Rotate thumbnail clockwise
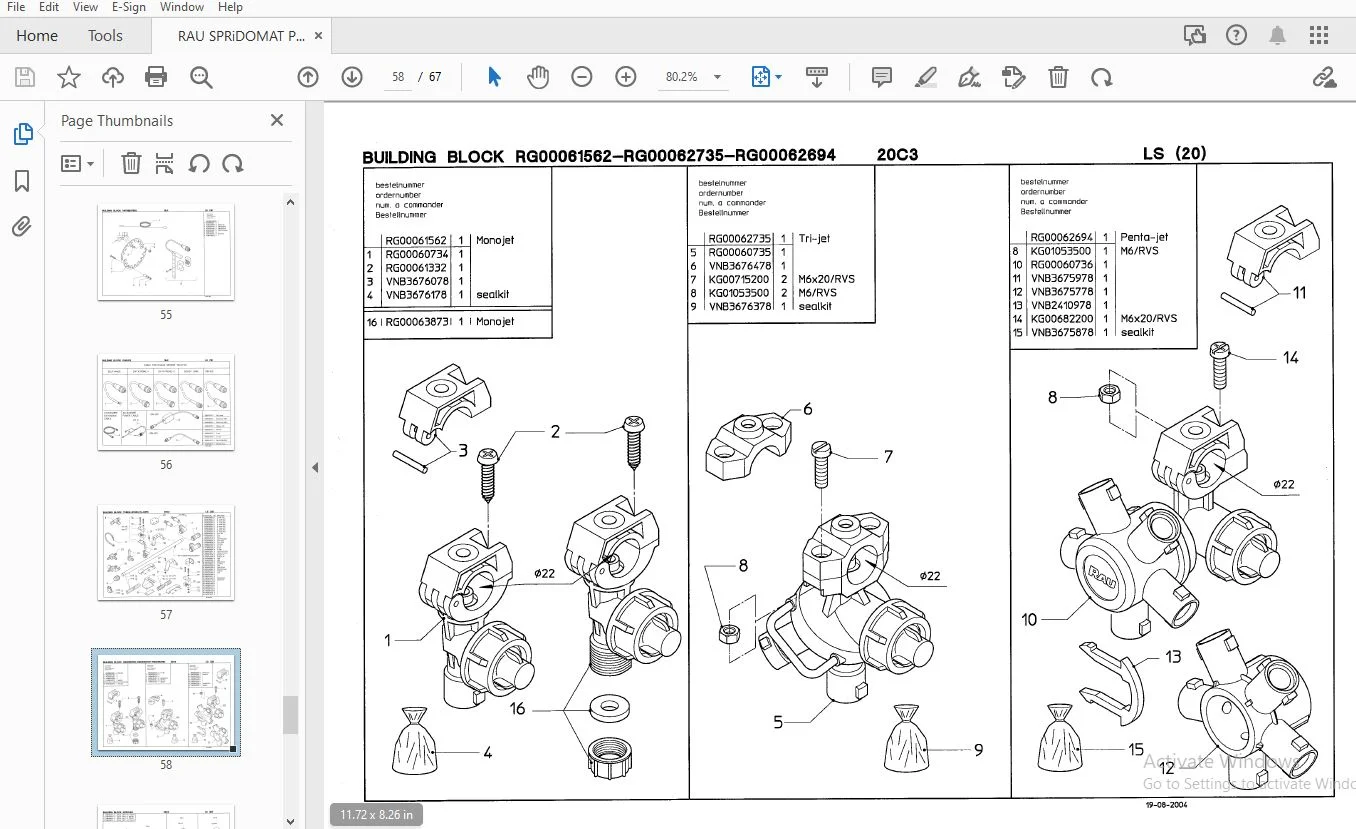 [233, 163]
